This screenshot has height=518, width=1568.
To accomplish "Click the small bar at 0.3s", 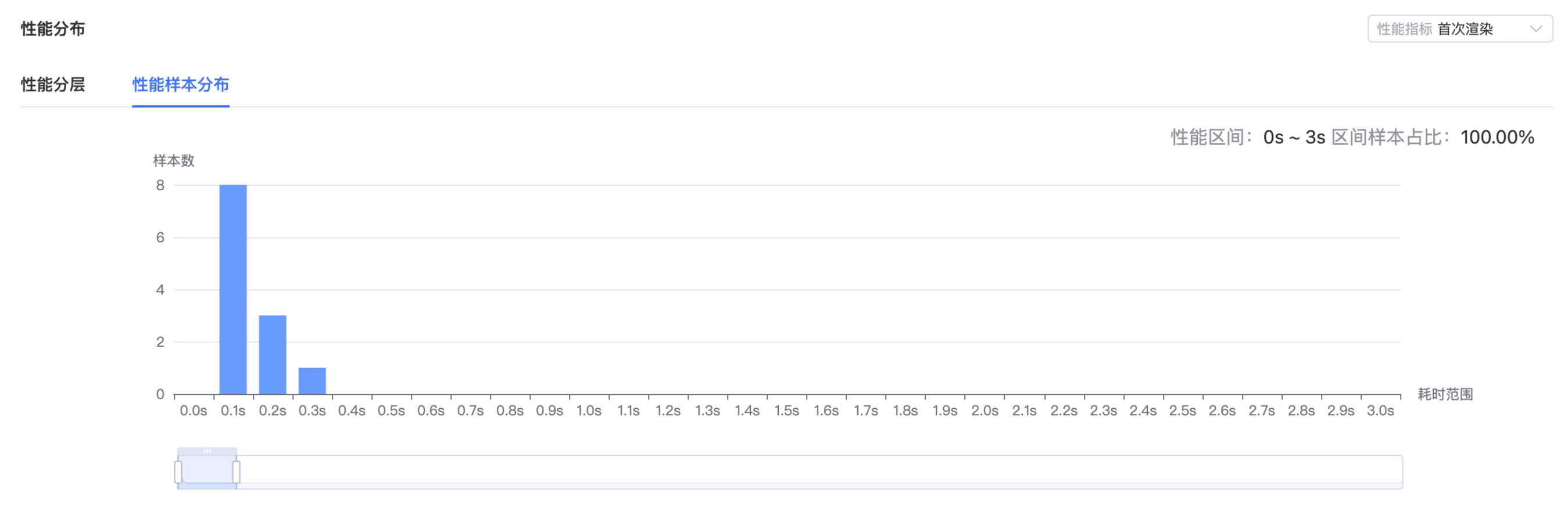I will click(x=312, y=380).
